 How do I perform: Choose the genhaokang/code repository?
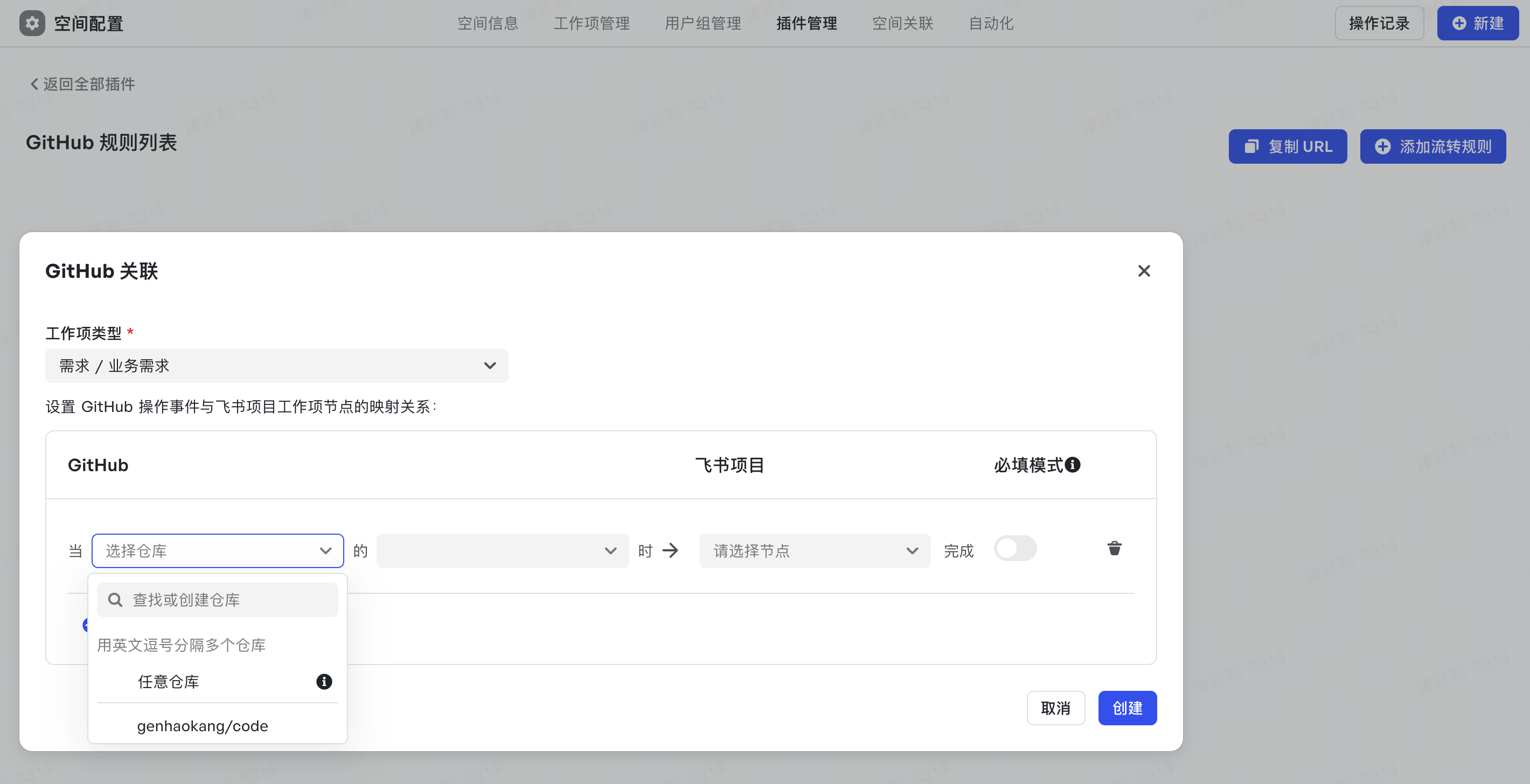(x=218, y=725)
